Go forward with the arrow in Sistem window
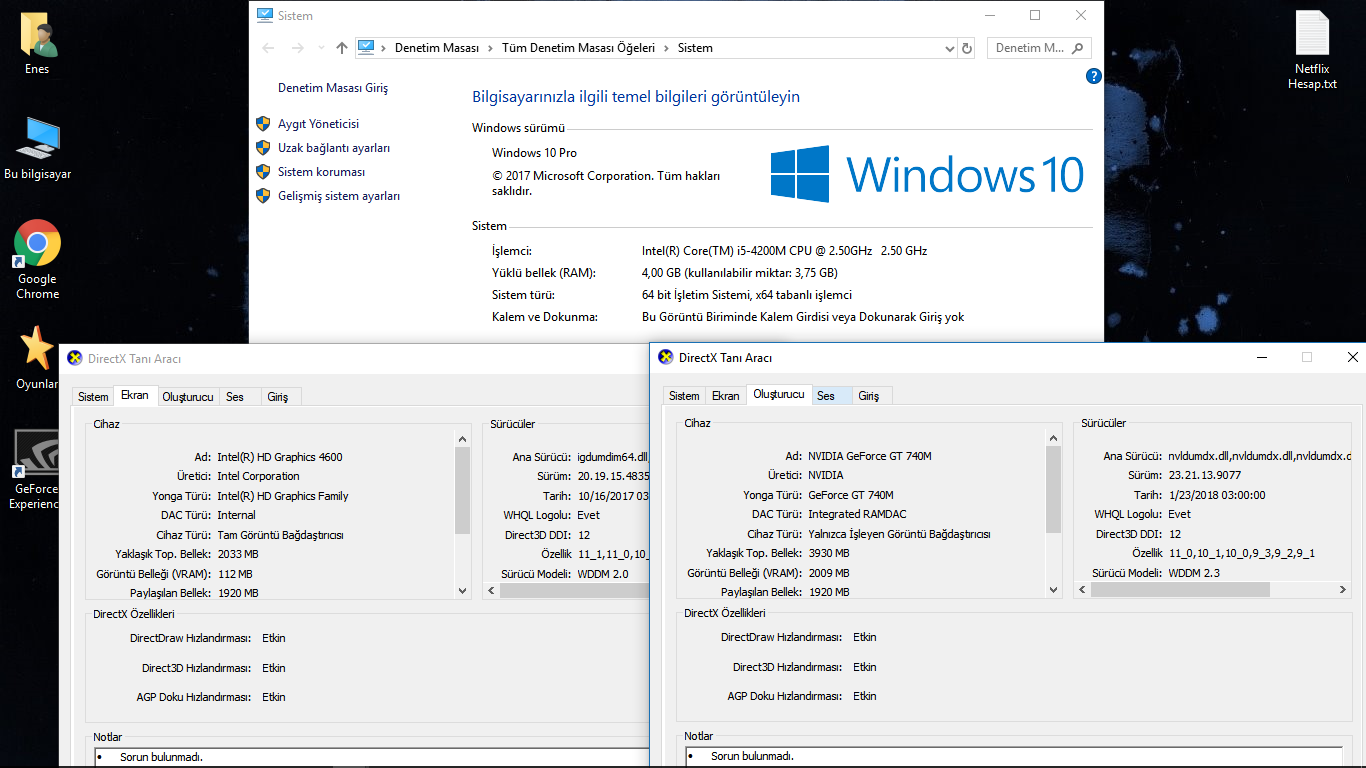1366x768 pixels. [x=297, y=48]
